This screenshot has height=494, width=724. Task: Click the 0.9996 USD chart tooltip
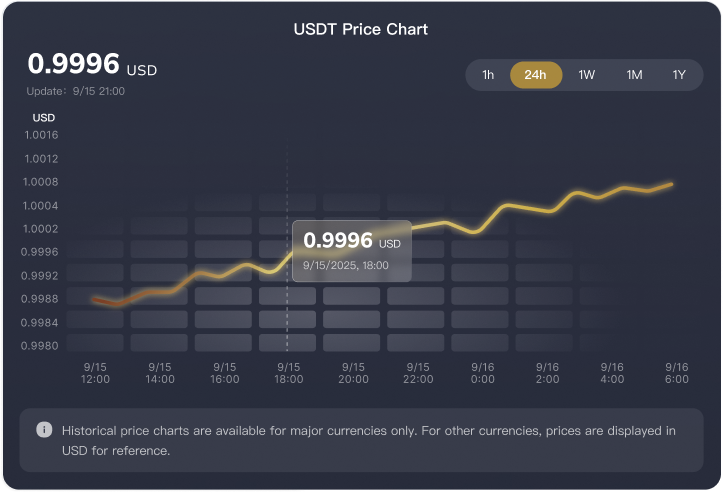(351, 250)
